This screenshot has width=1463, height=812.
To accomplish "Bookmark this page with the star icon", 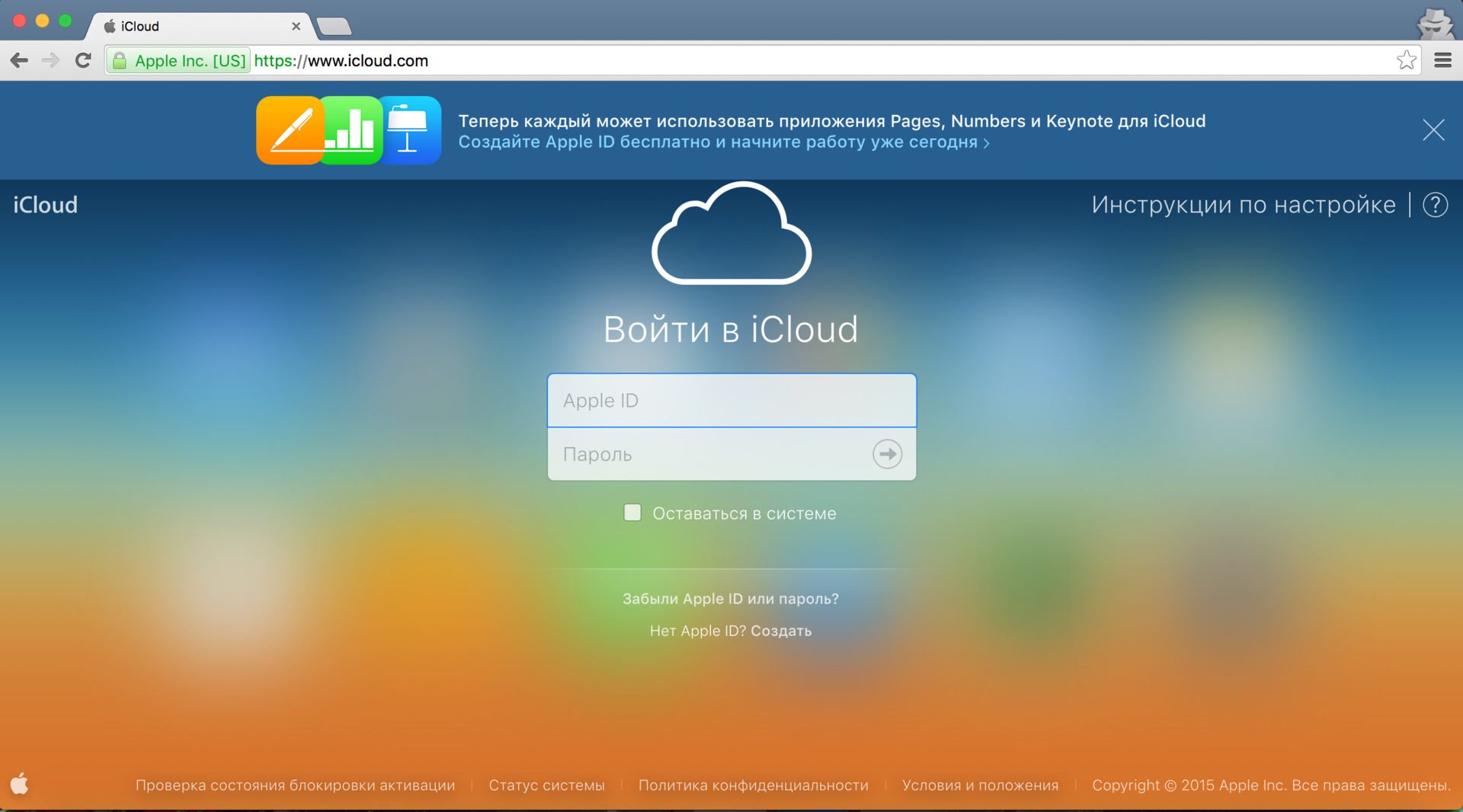I will pyautogui.click(x=1407, y=60).
